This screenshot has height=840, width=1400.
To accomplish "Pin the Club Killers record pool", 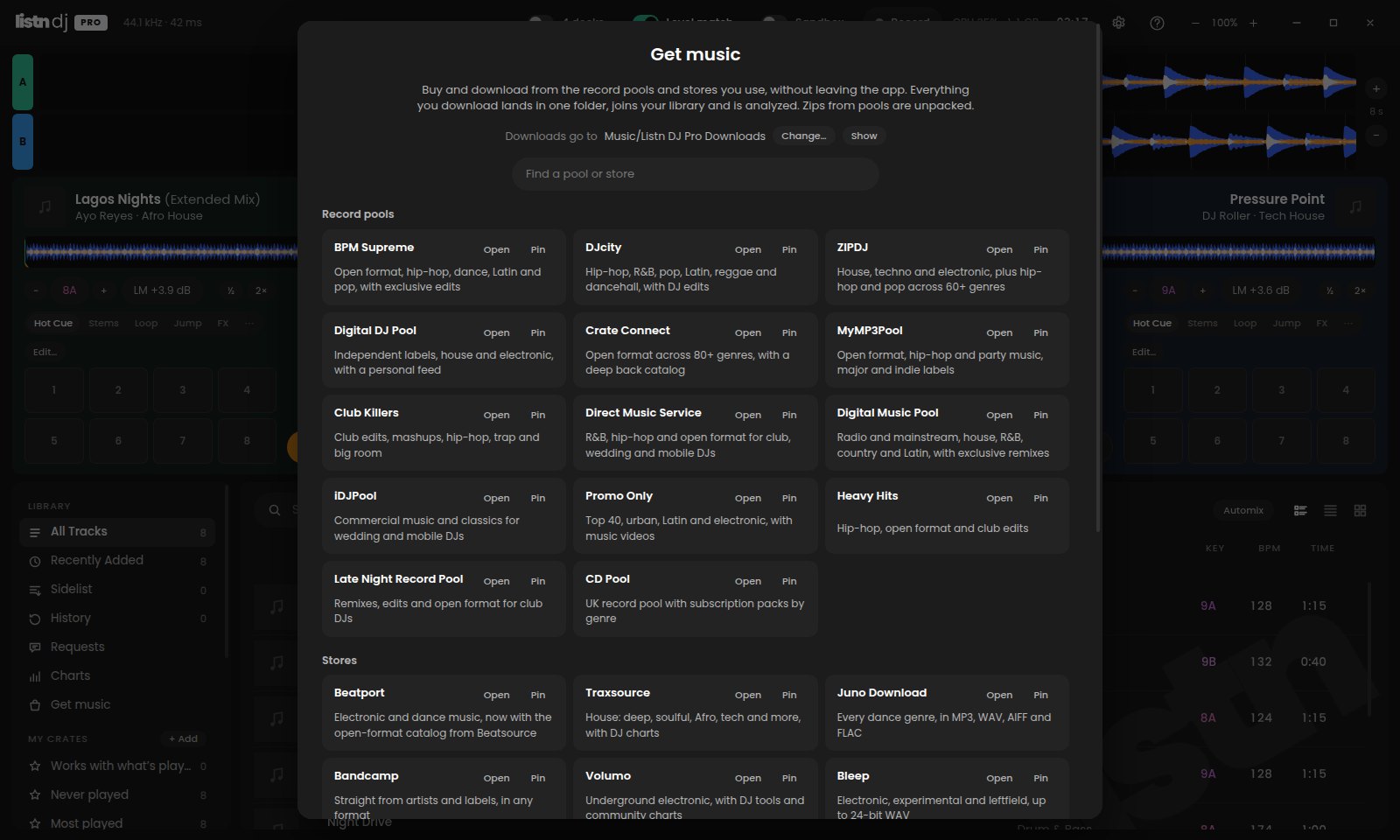I will click(538, 415).
